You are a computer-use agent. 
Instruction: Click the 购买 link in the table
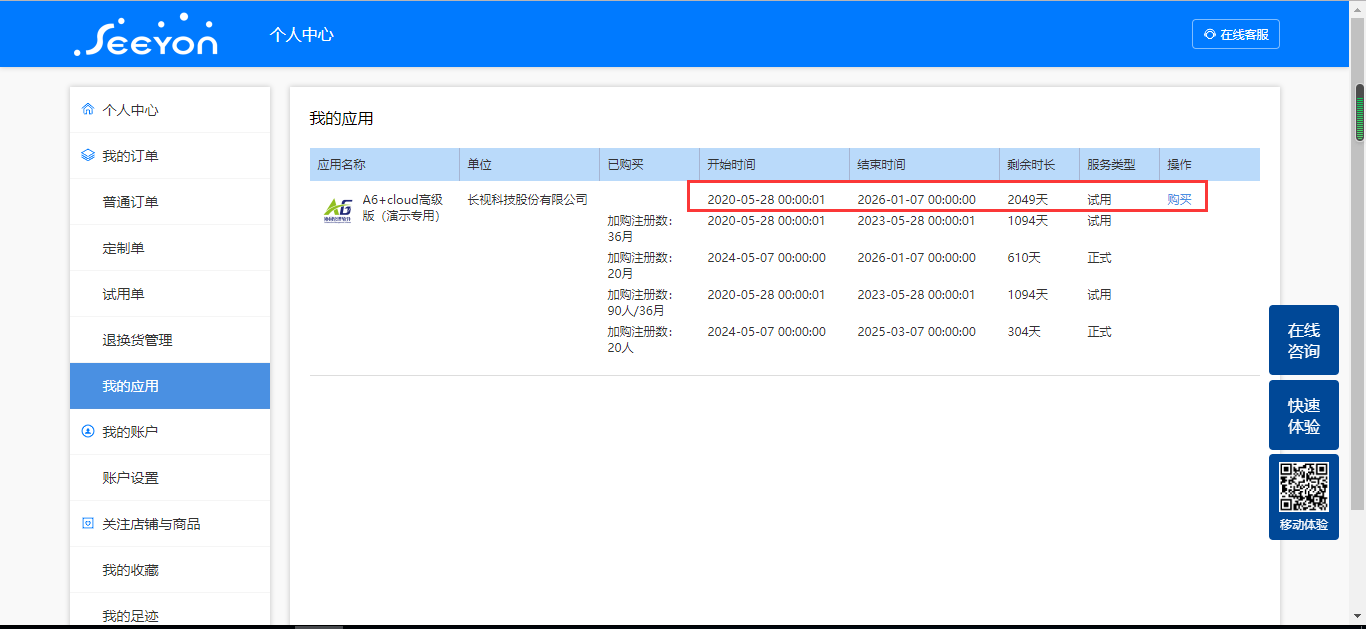click(1180, 199)
